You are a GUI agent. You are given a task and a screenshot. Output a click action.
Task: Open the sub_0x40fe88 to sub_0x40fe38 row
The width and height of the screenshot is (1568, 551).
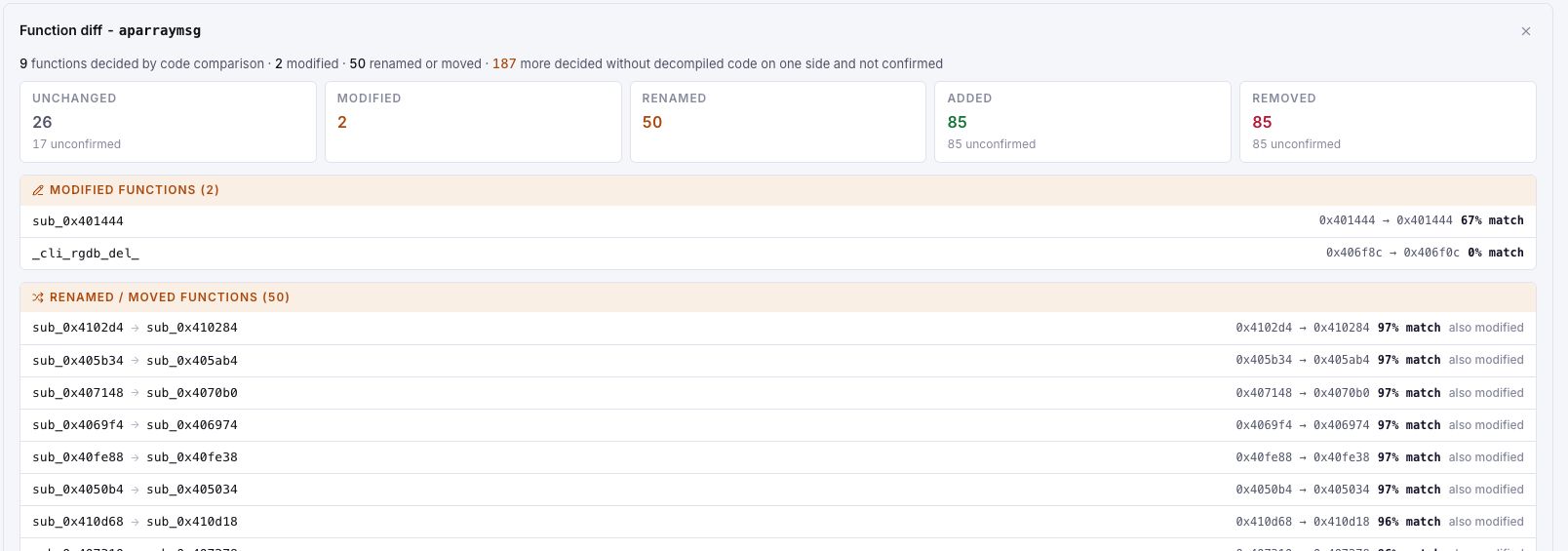click(x=778, y=457)
